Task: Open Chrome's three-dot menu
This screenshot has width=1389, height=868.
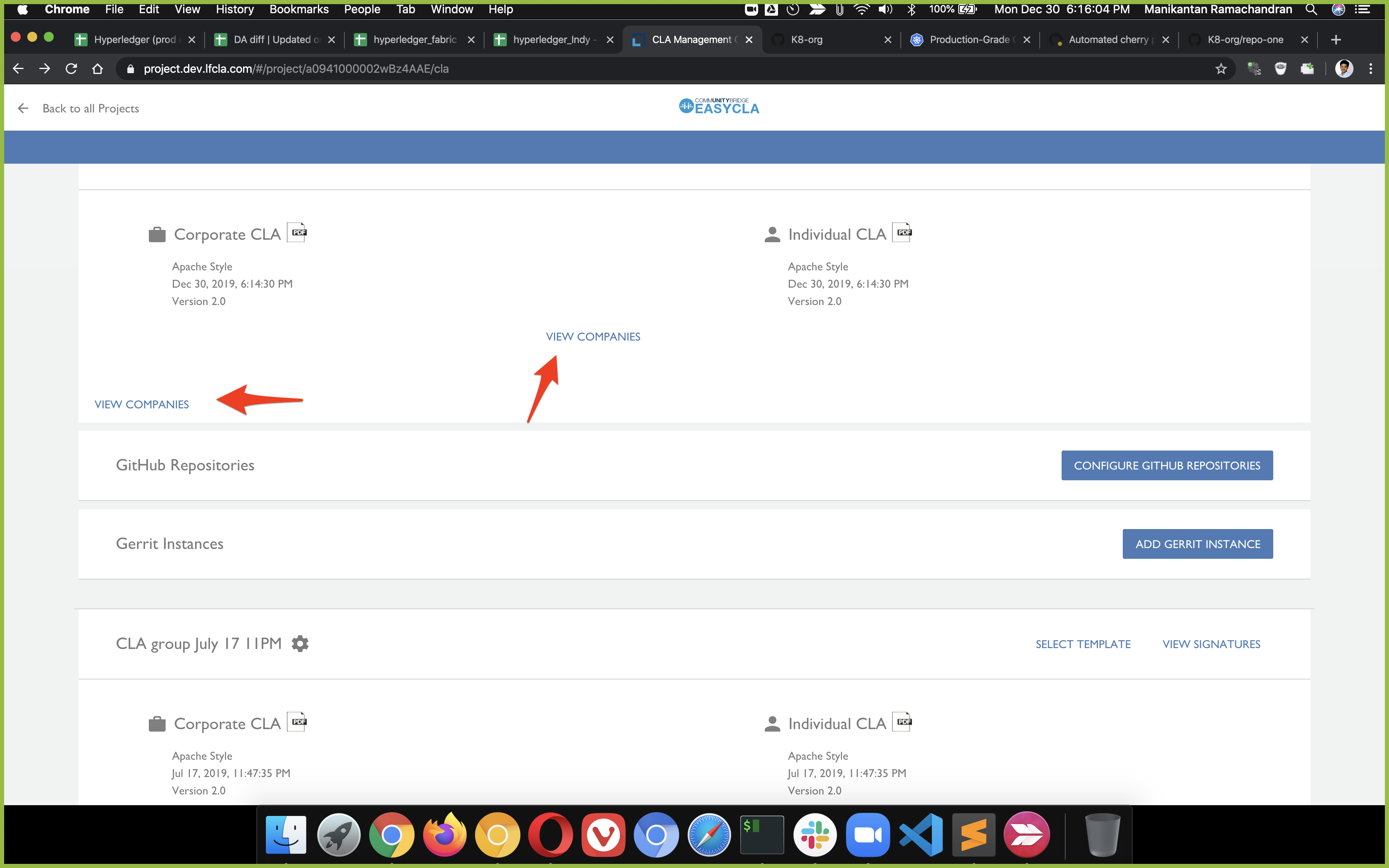Action: (x=1371, y=68)
